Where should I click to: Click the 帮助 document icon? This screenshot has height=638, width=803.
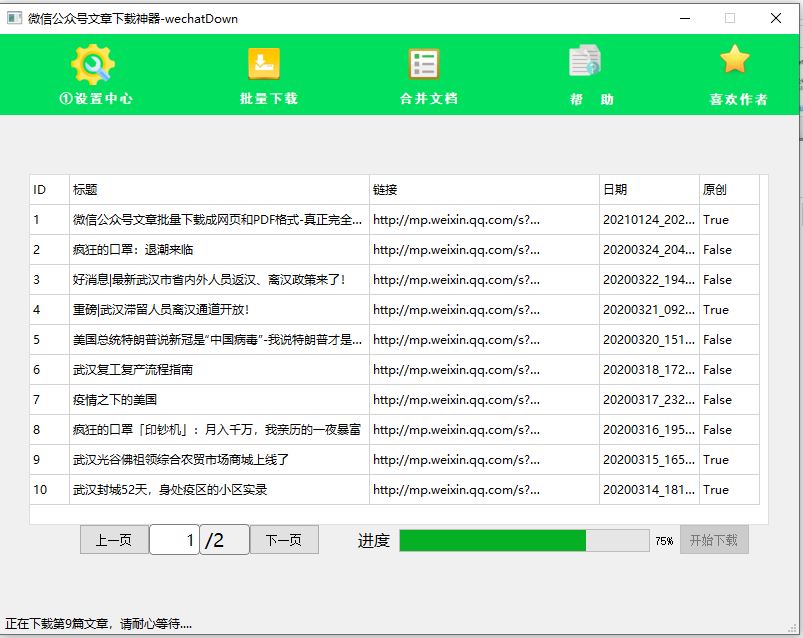[x=585, y=60]
